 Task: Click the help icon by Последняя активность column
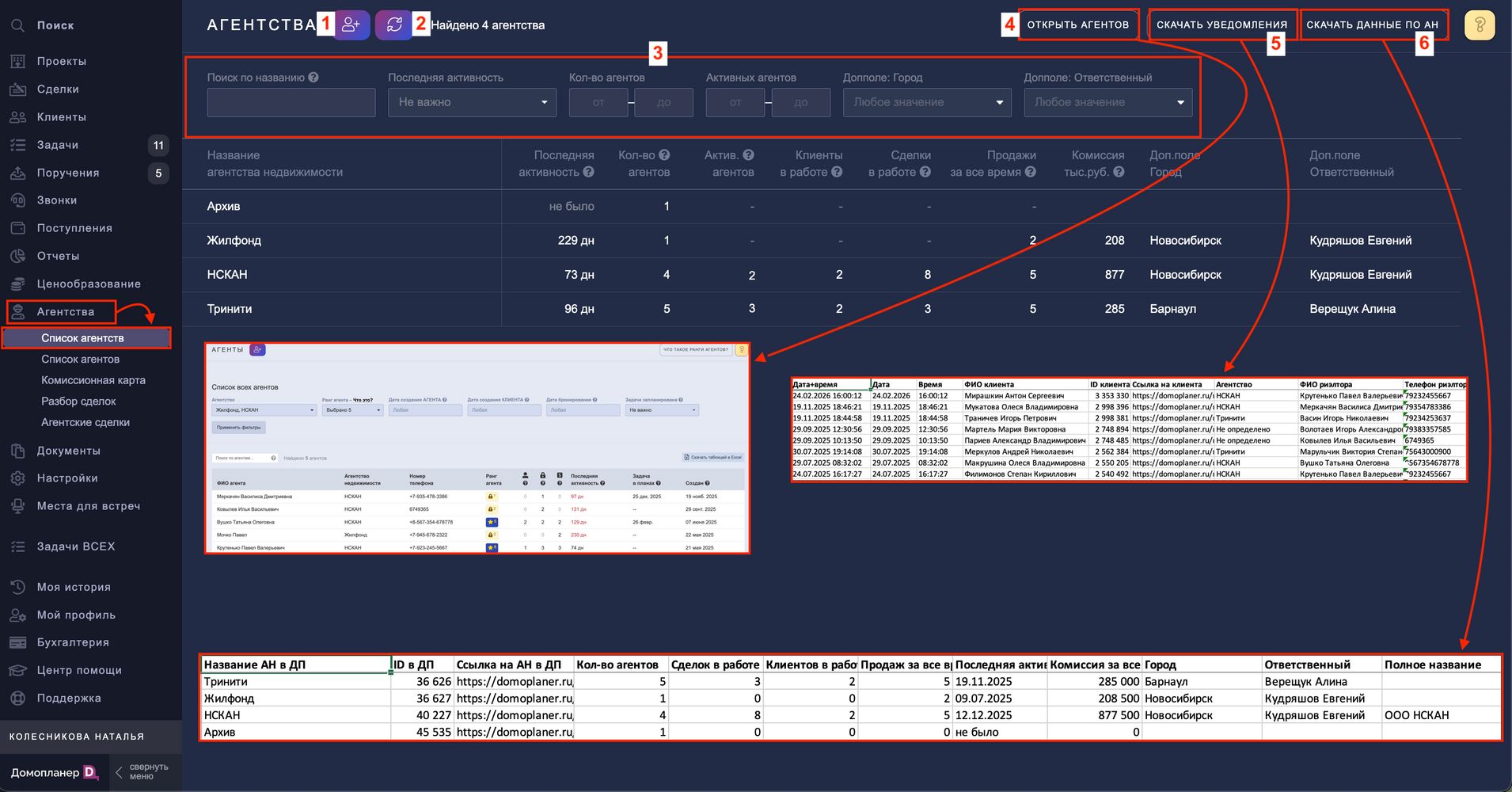pos(588,172)
